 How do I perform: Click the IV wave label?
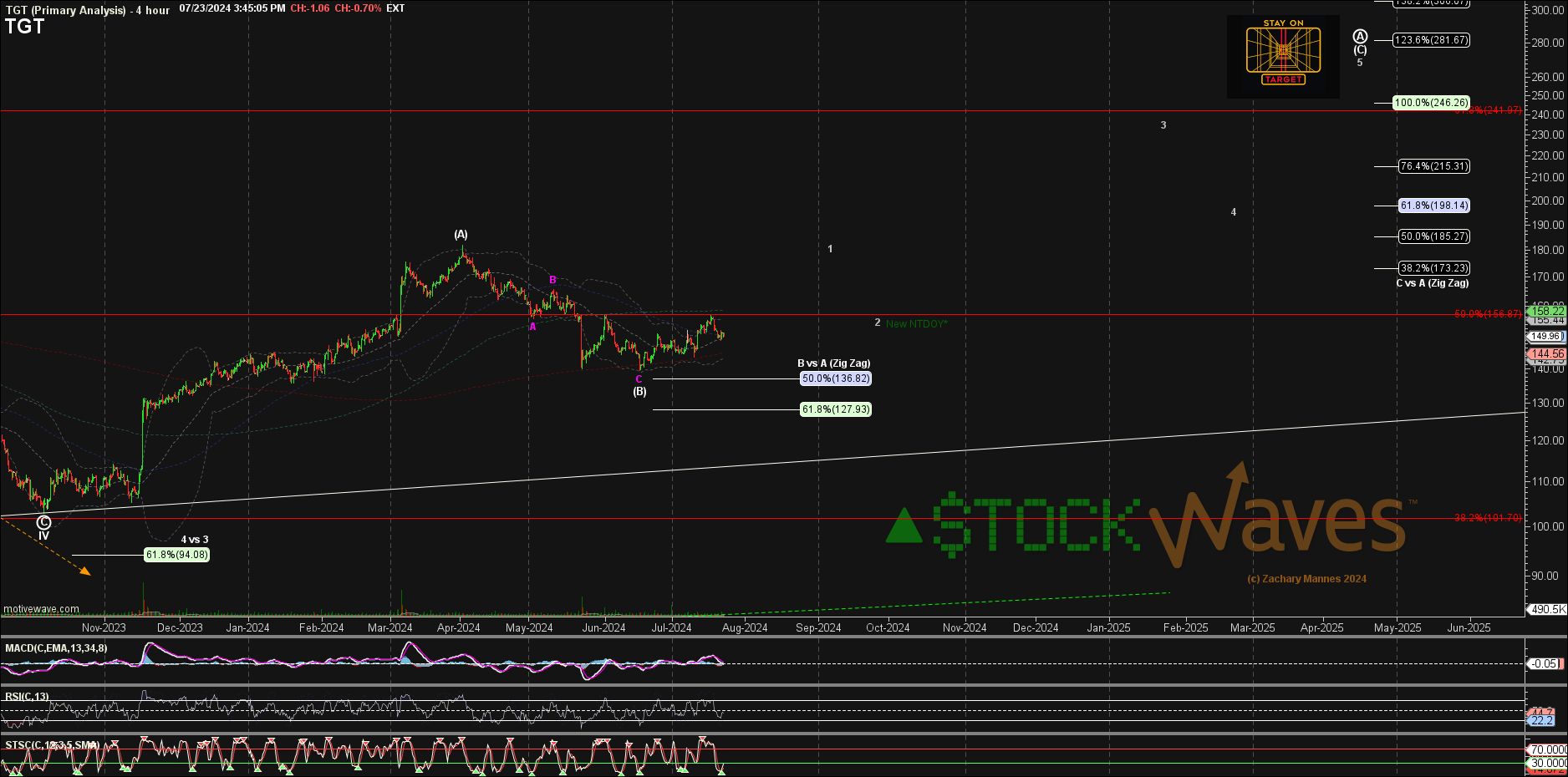(43, 536)
